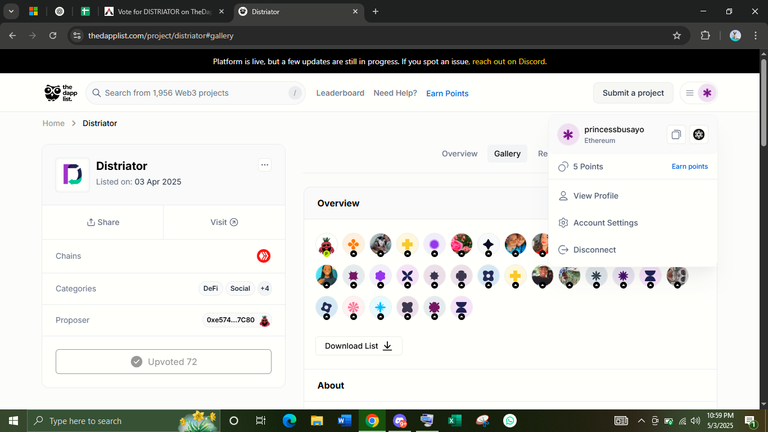The width and height of the screenshot is (768, 432).
Task: Open the three-dot menu on Distriator card
Action: pos(264,165)
